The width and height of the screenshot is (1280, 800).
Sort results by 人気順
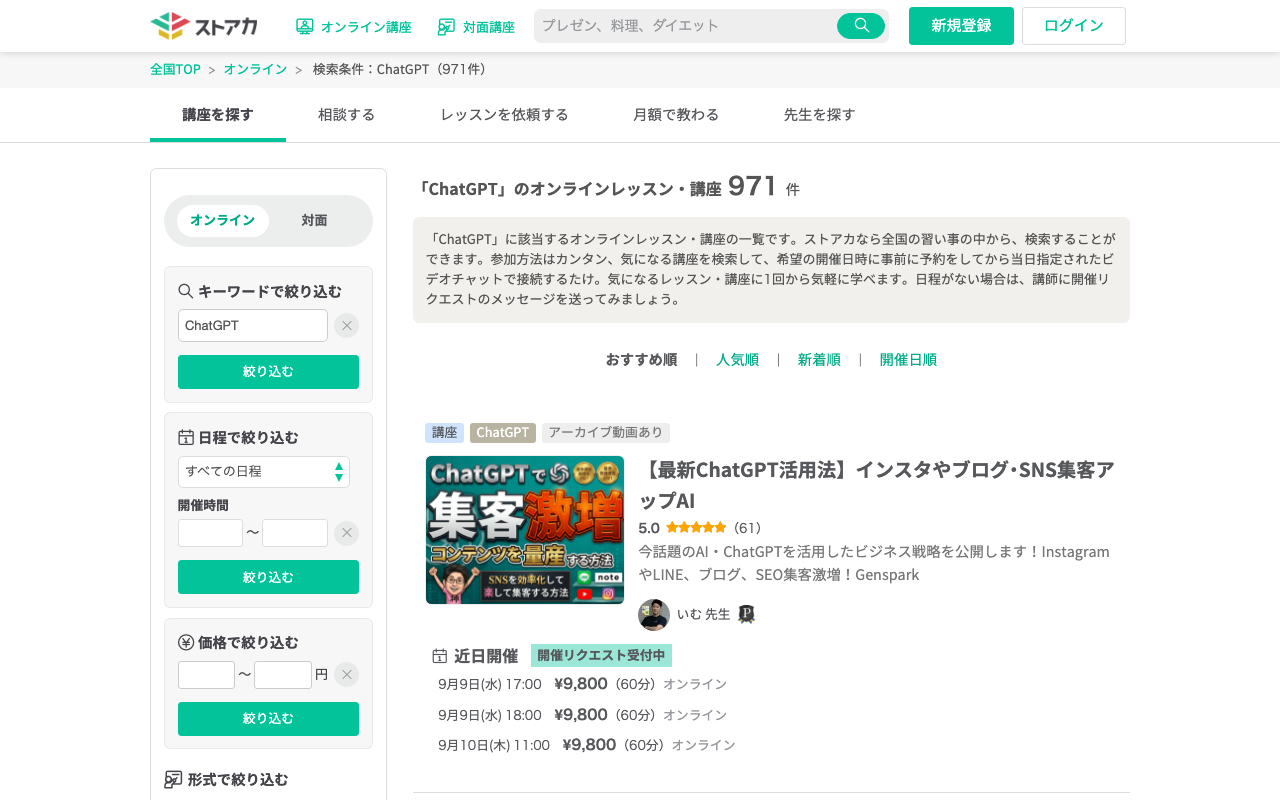tap(737, 360)
